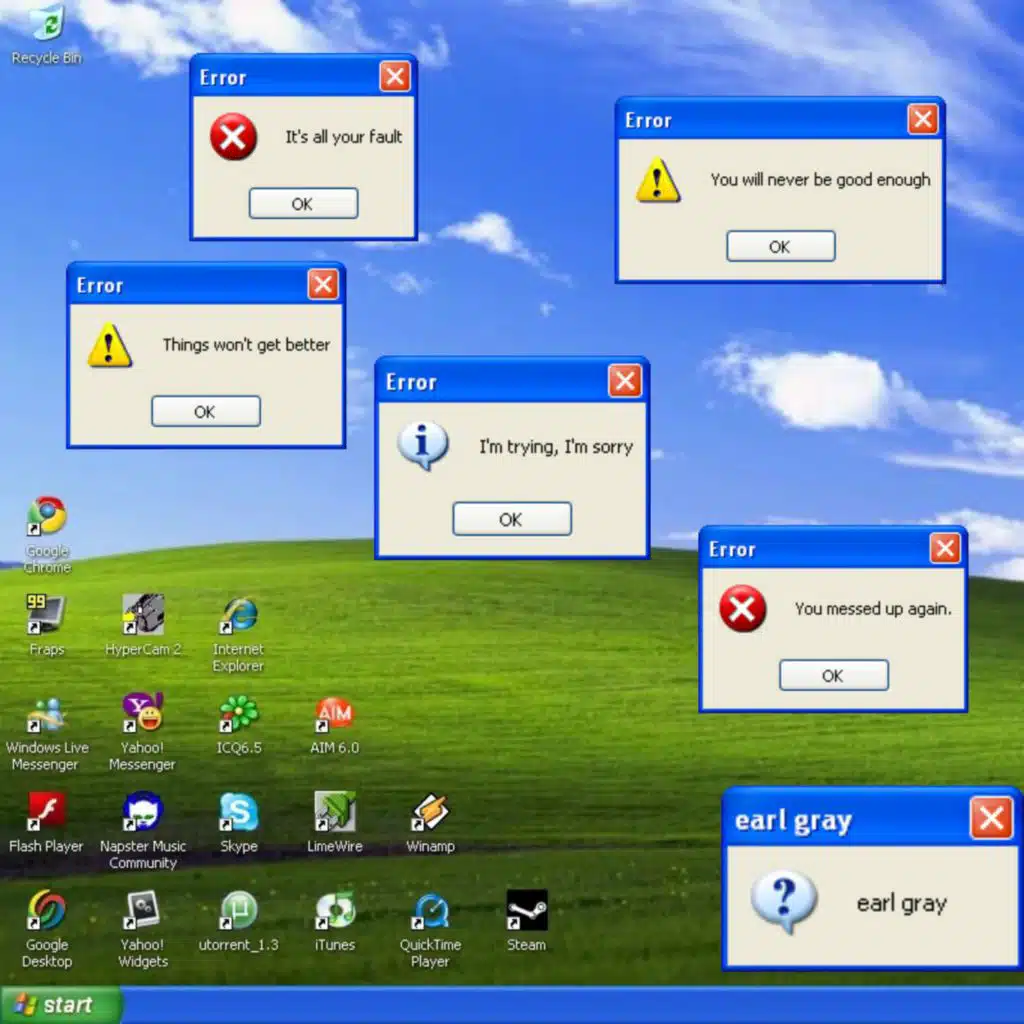This screenshot has height=1024, width=1024.
Task: Click red error icon in "You messed up again" dialog
Action: [743, 608]
